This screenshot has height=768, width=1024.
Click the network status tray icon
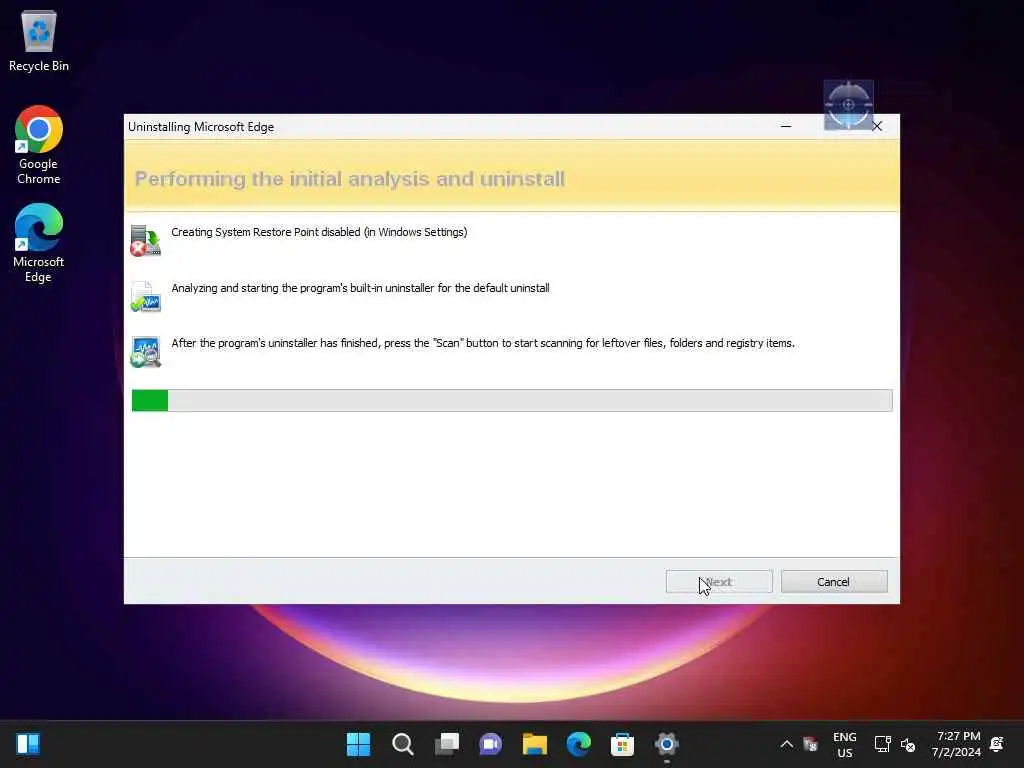pos(882,744)
